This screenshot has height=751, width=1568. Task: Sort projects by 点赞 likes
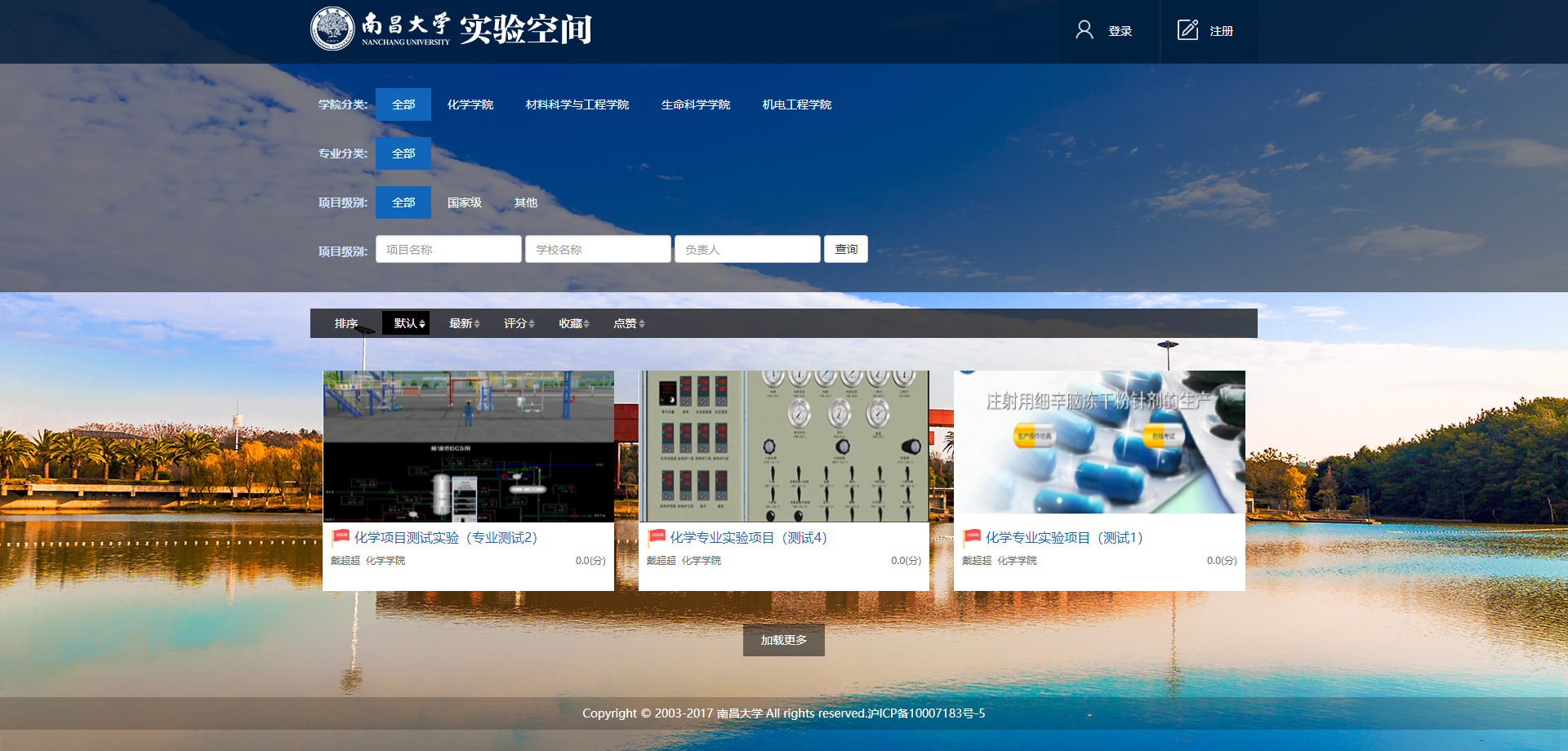coord(629,324)
